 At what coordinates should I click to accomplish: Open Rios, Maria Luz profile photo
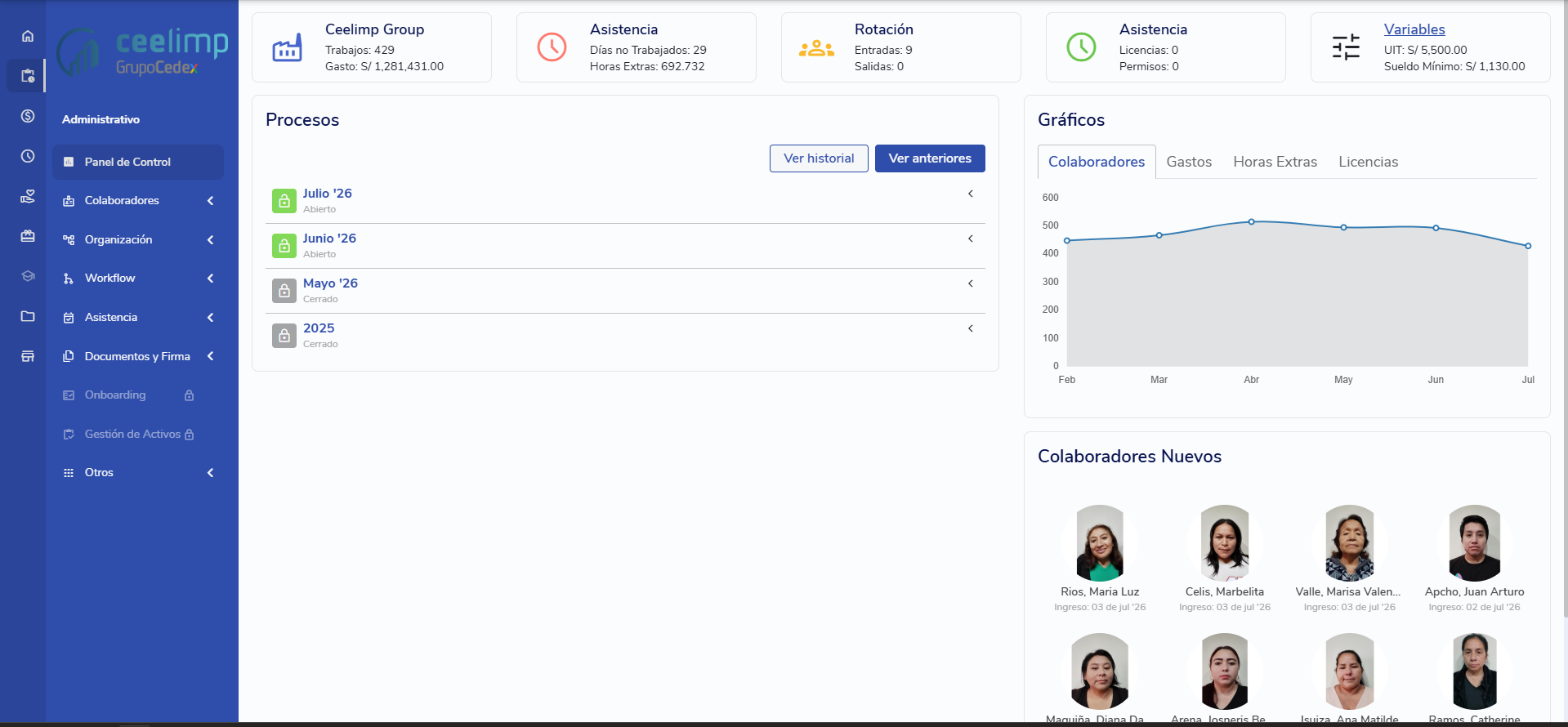[1100, 543]
